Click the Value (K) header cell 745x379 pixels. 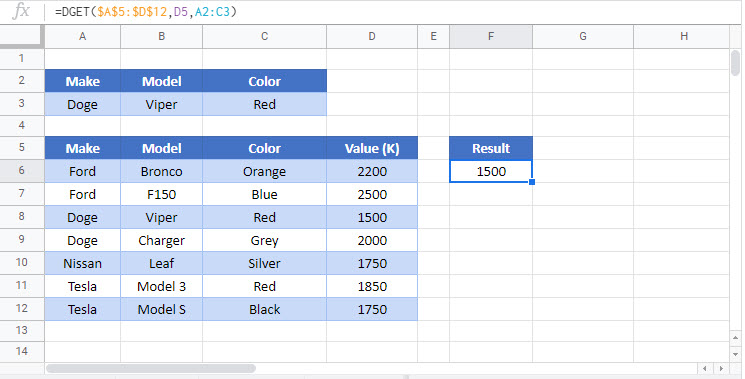coord(372,148)
